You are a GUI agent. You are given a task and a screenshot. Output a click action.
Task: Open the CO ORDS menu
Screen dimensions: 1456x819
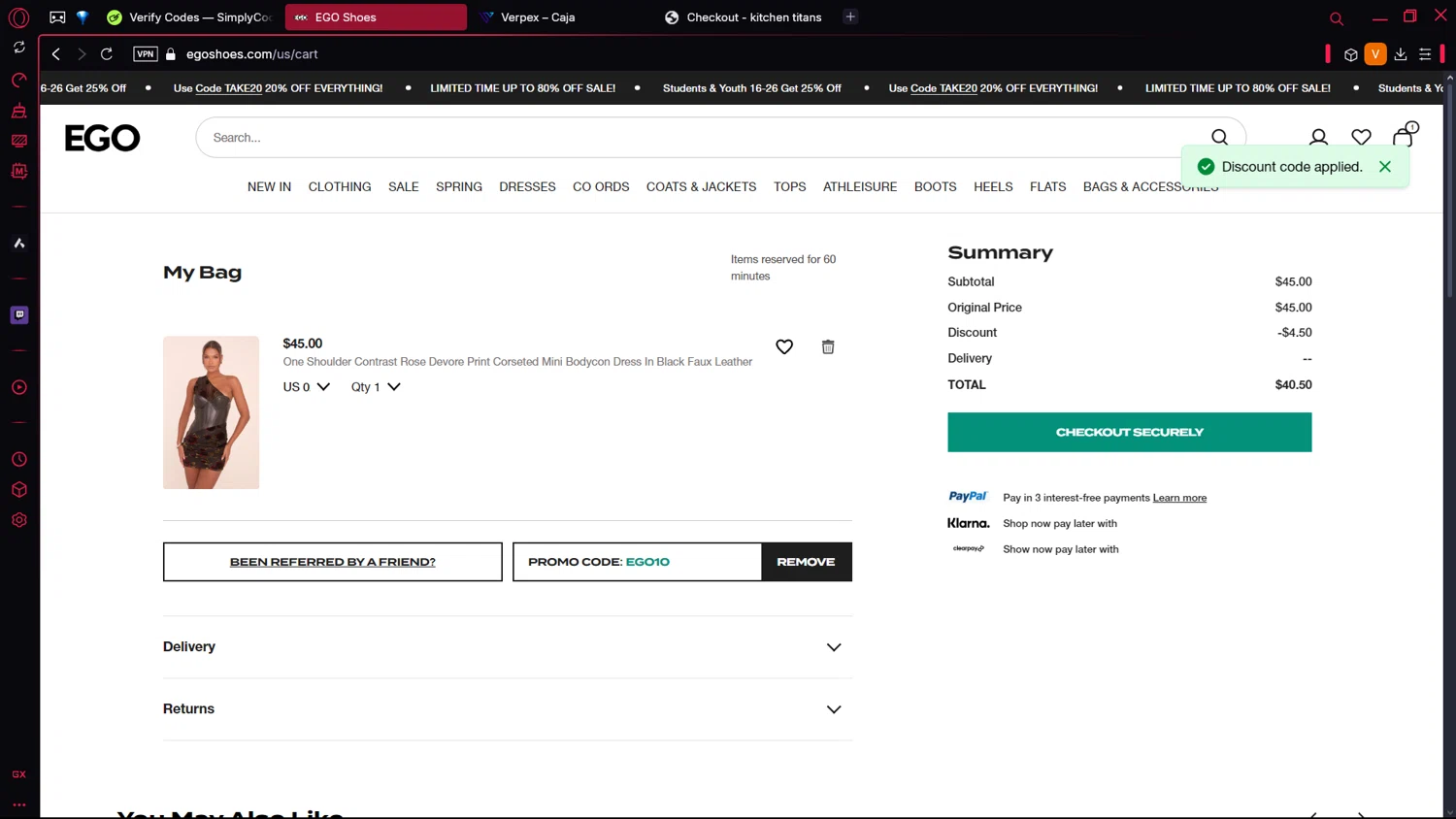coord(601,187)
